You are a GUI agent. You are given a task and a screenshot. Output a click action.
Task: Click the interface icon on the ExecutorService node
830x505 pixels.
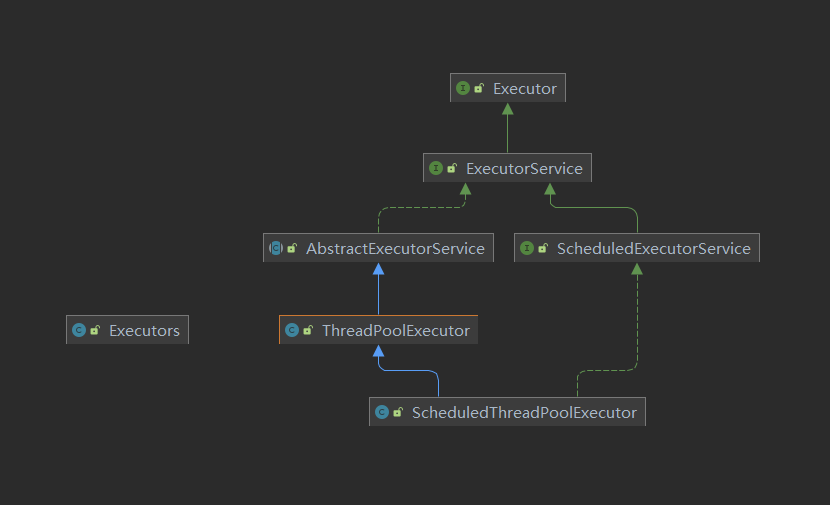pos(436,168)
